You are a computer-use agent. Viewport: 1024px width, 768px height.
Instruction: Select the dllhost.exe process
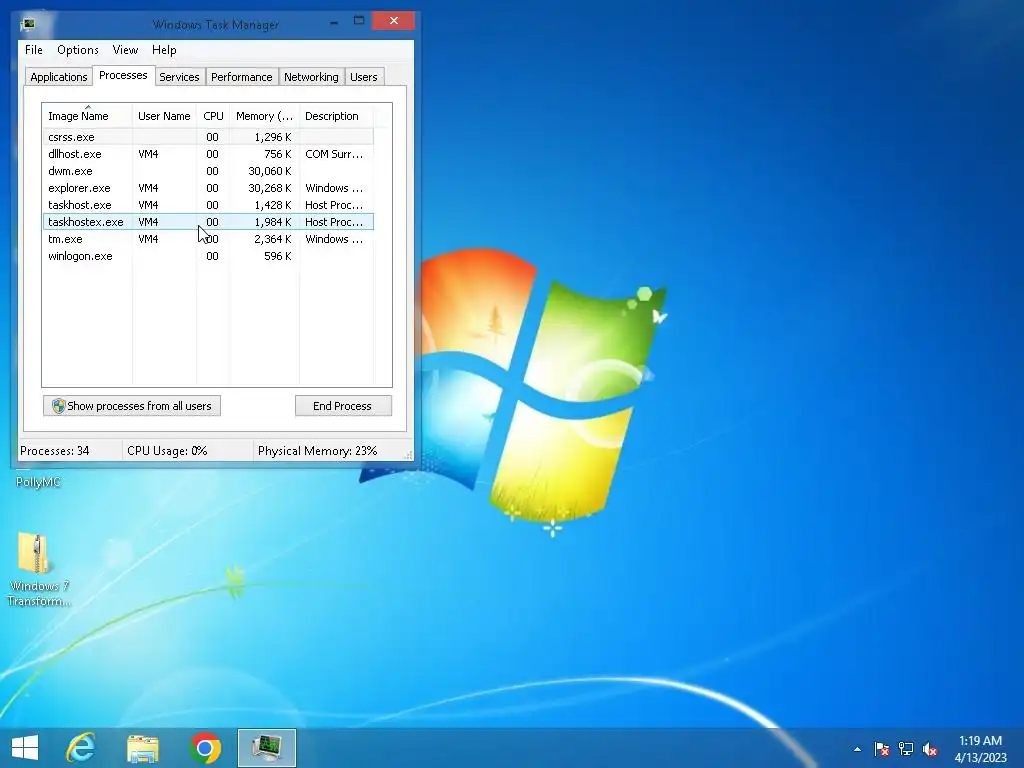(208, 154)
